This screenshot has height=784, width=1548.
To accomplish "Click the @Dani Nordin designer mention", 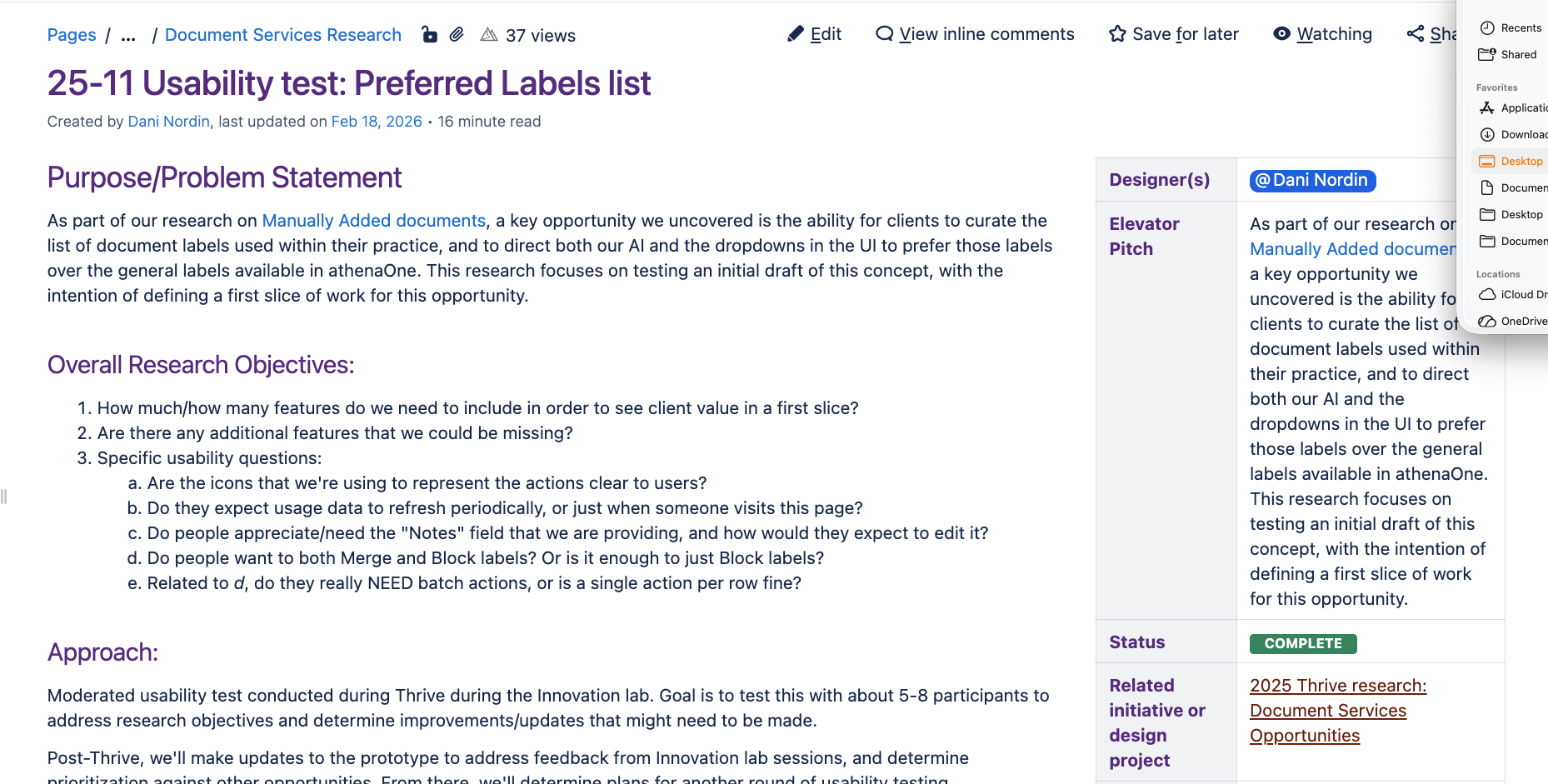I will click(1312, 181).
